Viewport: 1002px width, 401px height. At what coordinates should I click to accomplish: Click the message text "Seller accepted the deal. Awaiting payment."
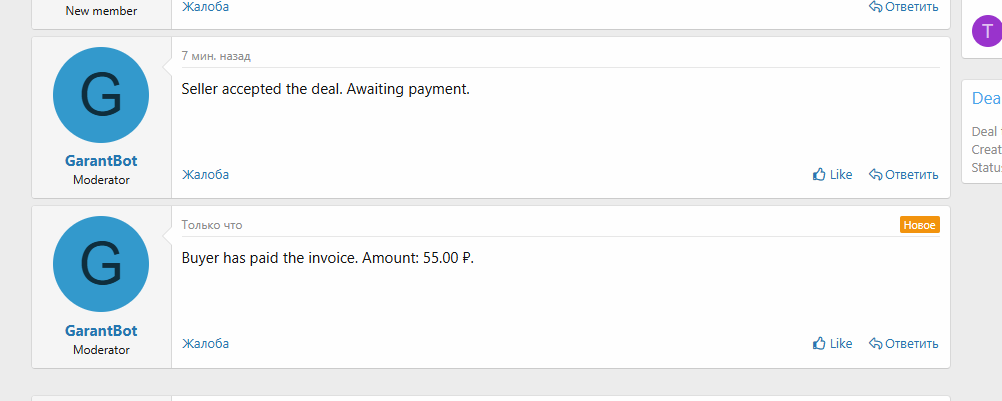pyautogui.click(x=325, y=89)
